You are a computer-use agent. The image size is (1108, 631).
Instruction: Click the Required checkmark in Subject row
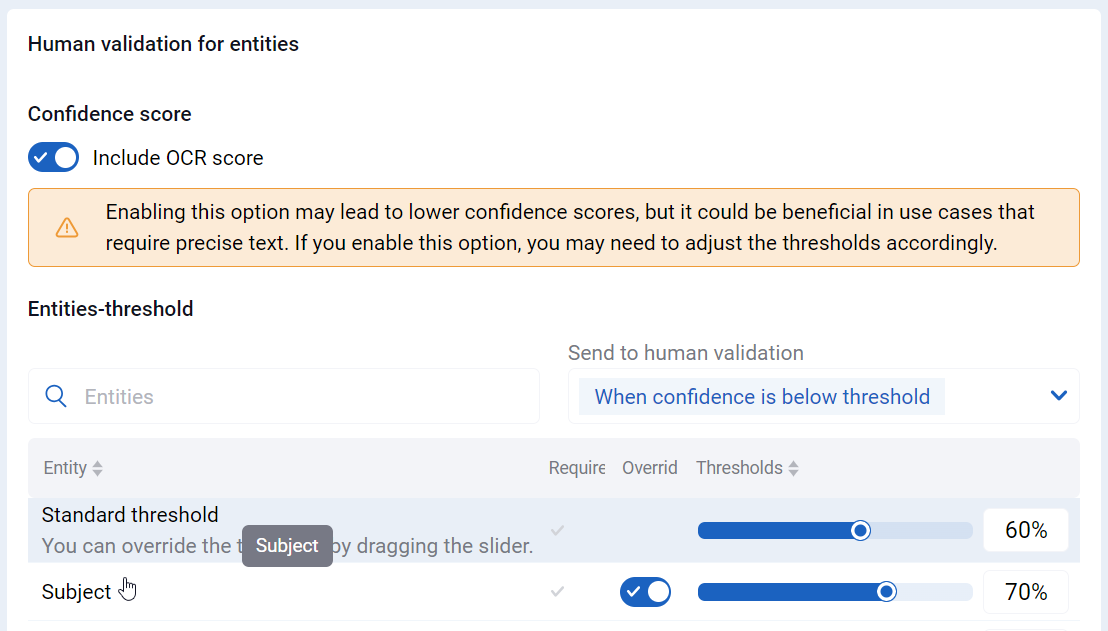[x=558, y=591]
